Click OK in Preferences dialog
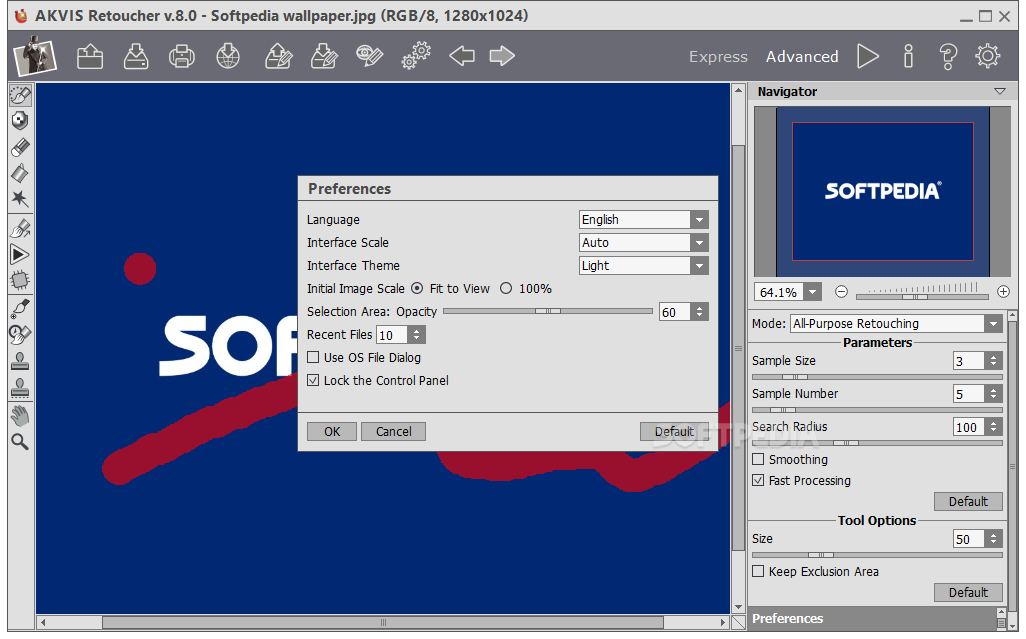1026x639 pixels. click(x=332, y=431)
